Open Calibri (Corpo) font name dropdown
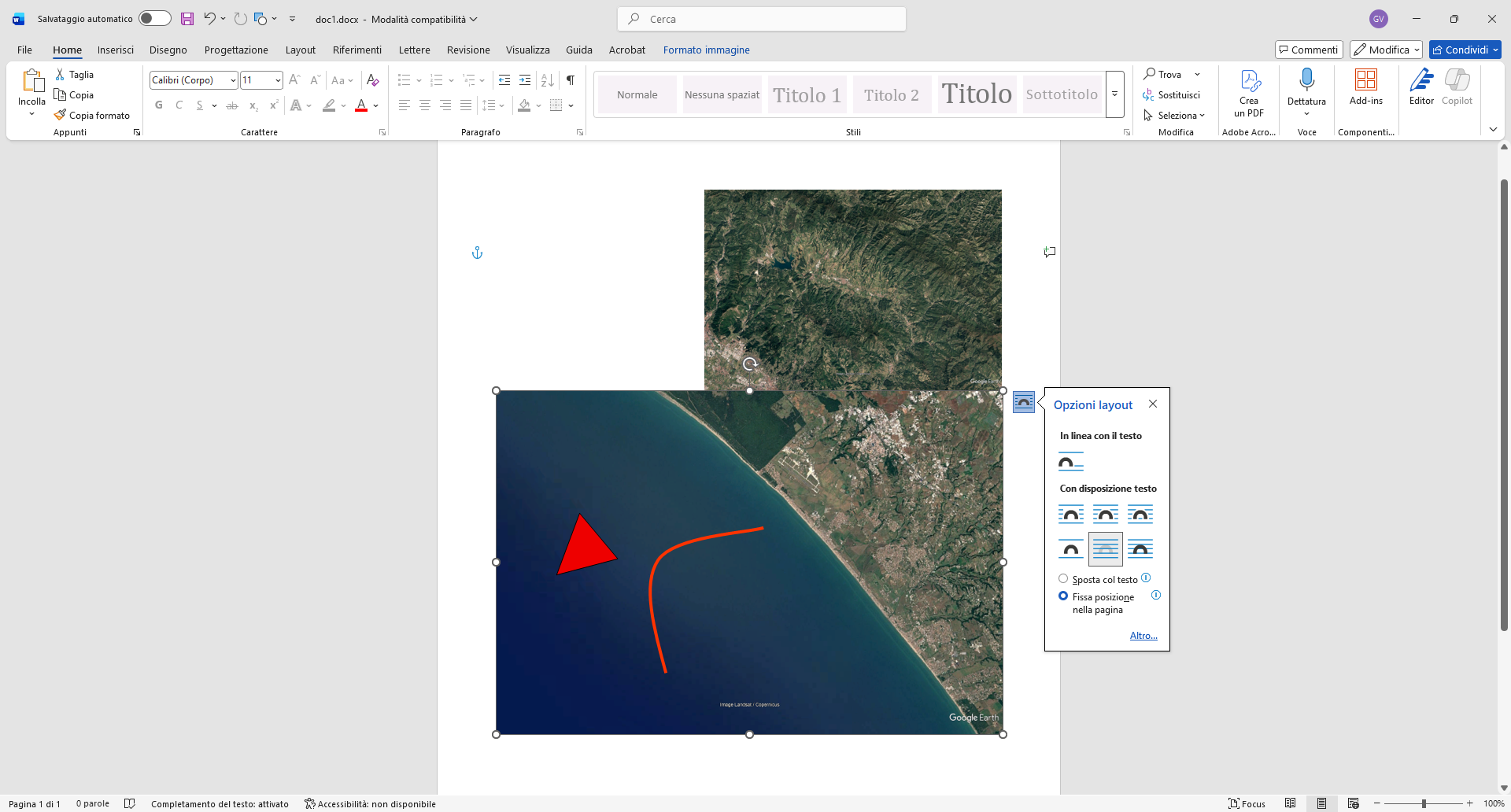The image size is (1511, 812). point(233,80)
